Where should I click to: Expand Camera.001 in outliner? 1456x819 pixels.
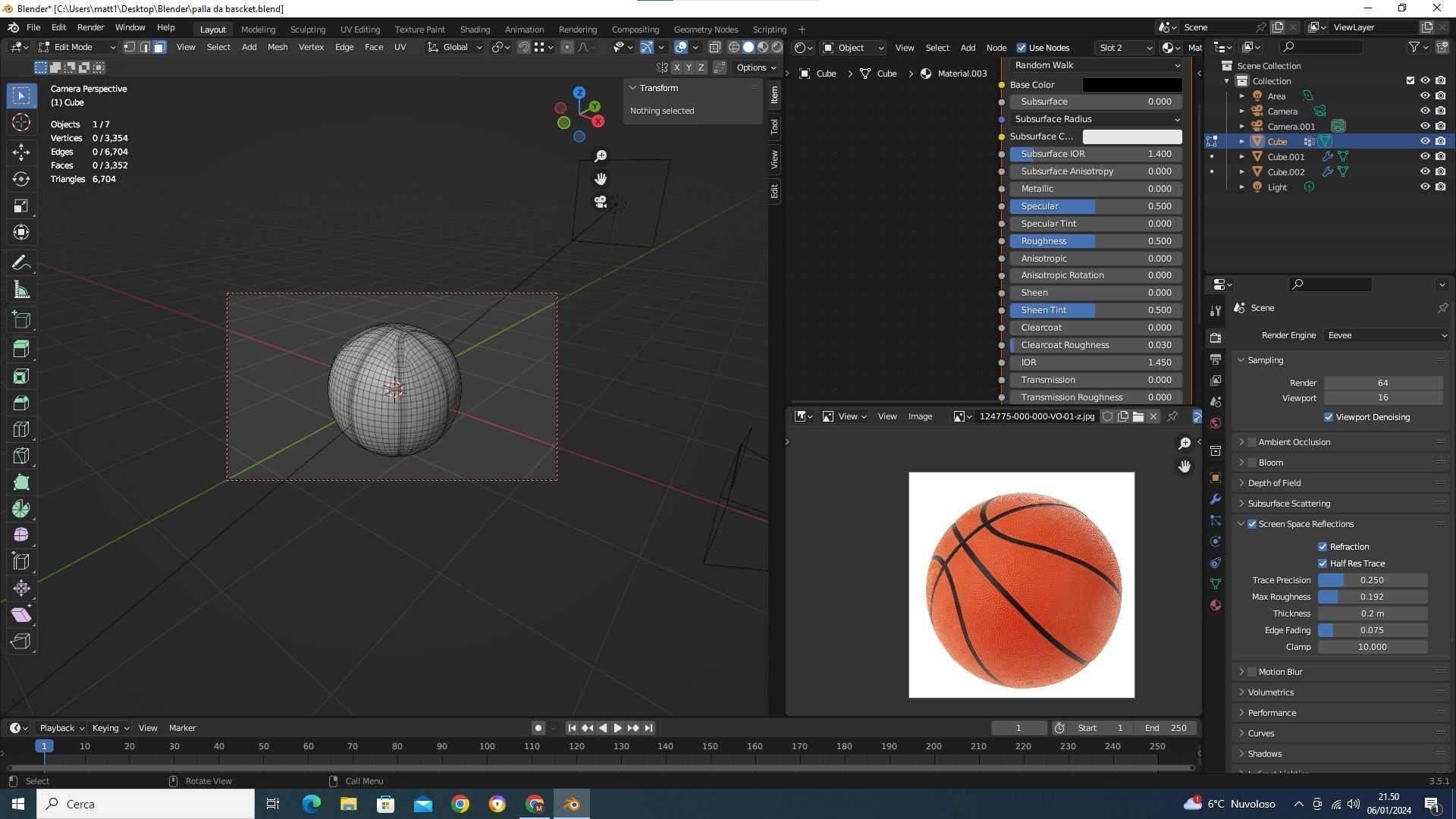coord(1242,127)
